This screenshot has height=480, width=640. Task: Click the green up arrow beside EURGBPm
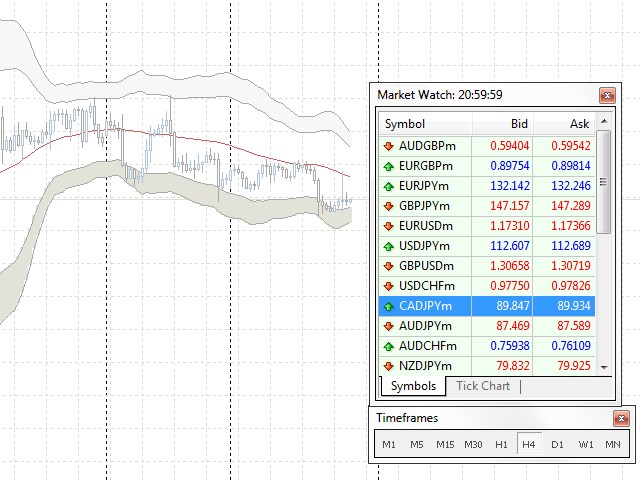tap(388, 166)
